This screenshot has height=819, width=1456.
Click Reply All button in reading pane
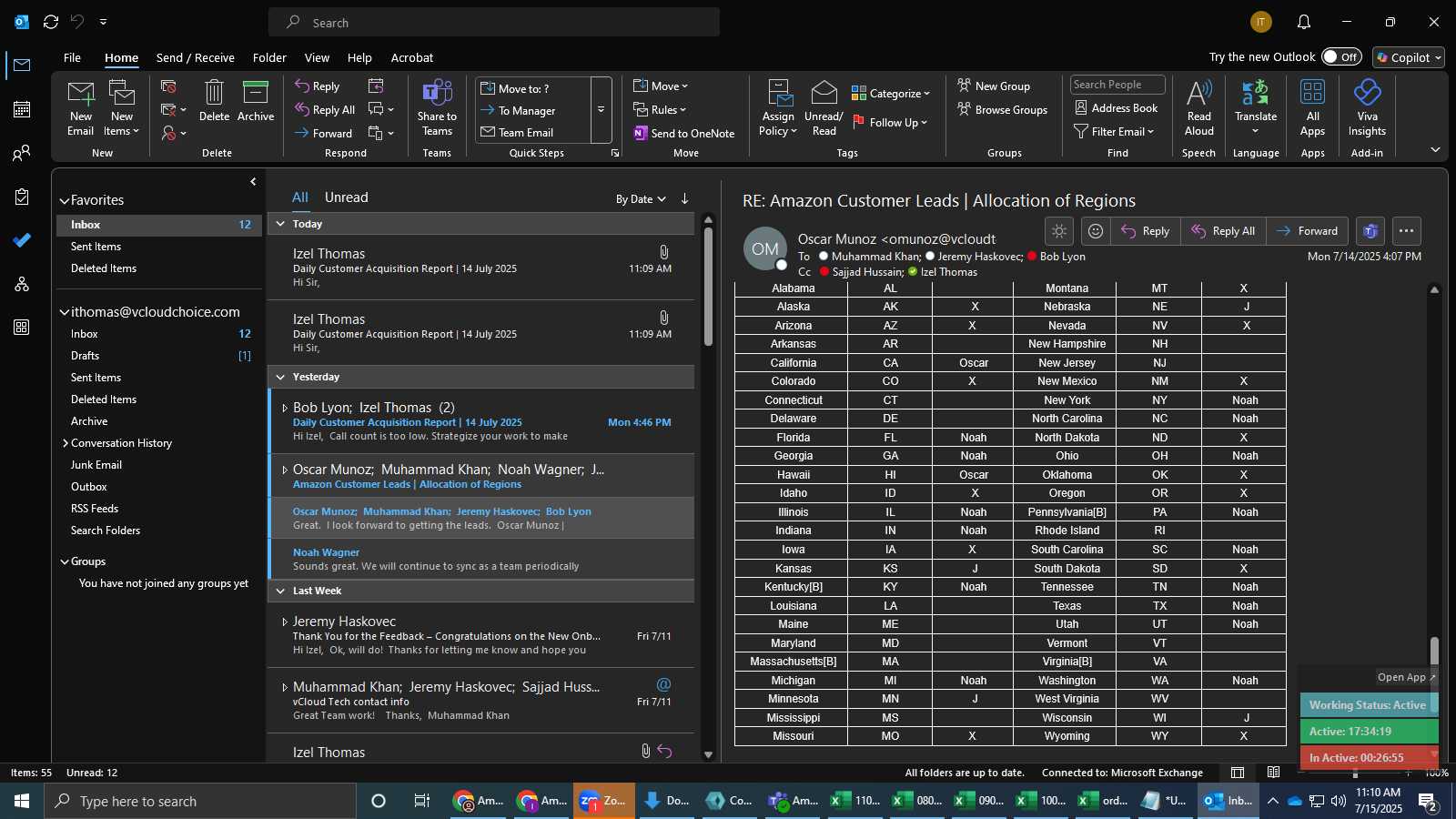[x=1223, y=231]
